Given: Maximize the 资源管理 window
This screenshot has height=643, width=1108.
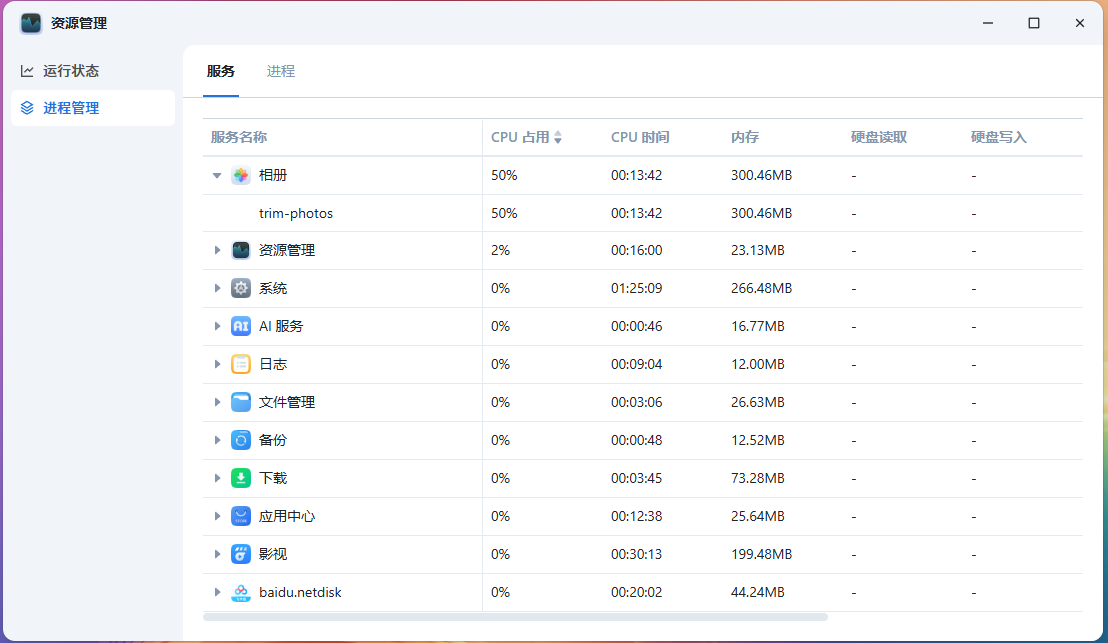Looking at the screenshot, I should 1034,23.
